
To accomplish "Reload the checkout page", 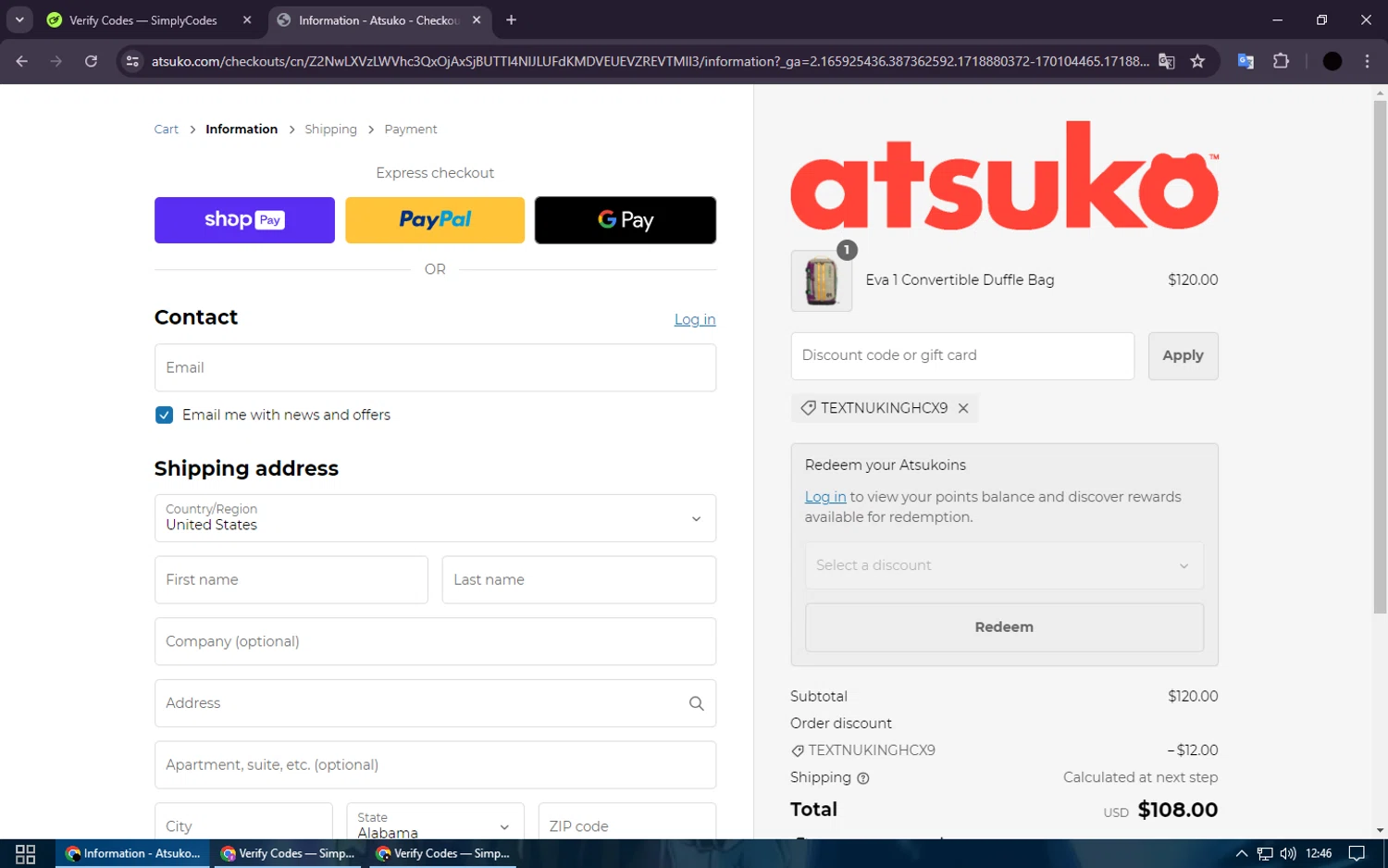I will coord(91,61).
